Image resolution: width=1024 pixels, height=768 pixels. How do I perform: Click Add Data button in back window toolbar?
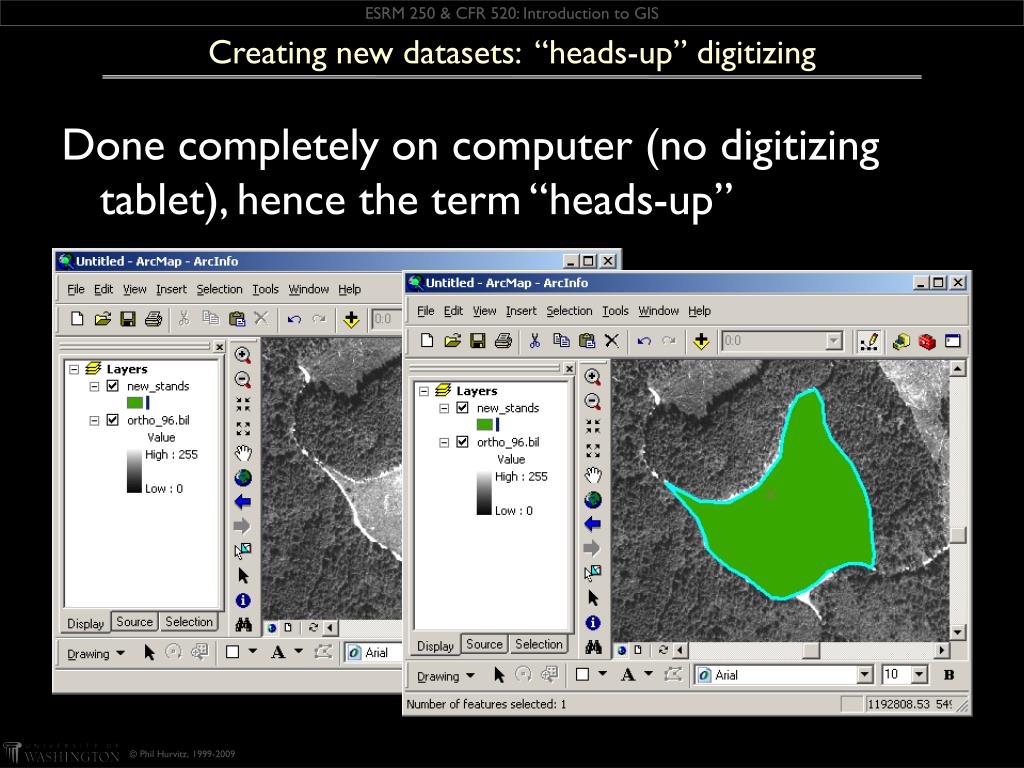pos(351,319)
